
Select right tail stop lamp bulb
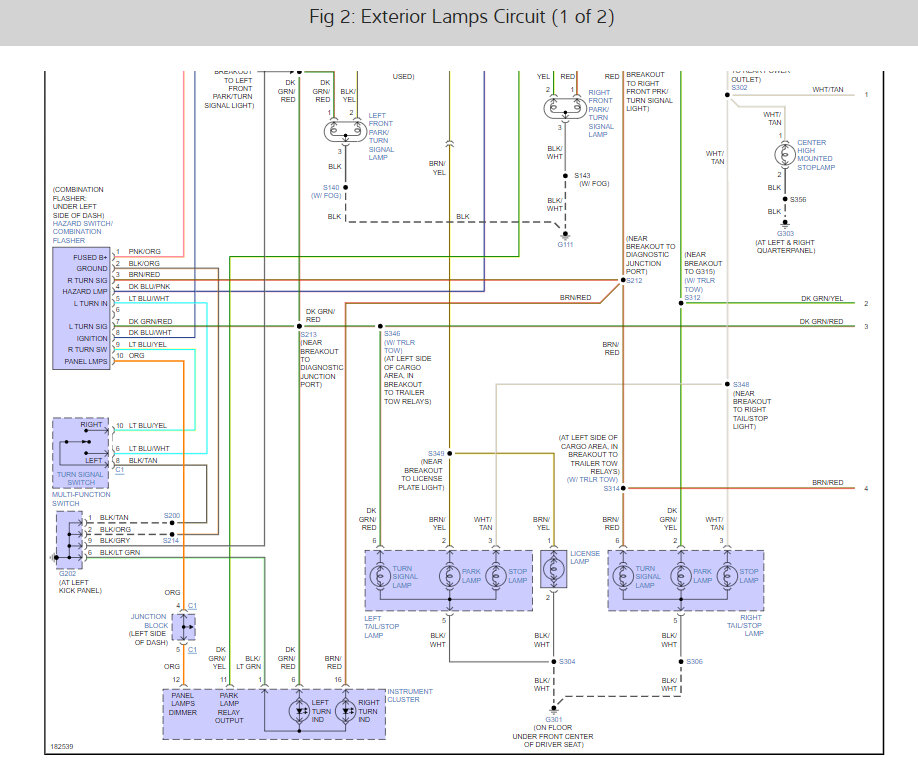pos(727,576)
